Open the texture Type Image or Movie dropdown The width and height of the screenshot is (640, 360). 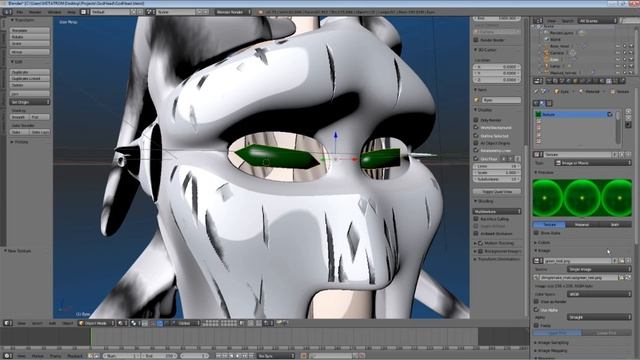pos(592,163)
